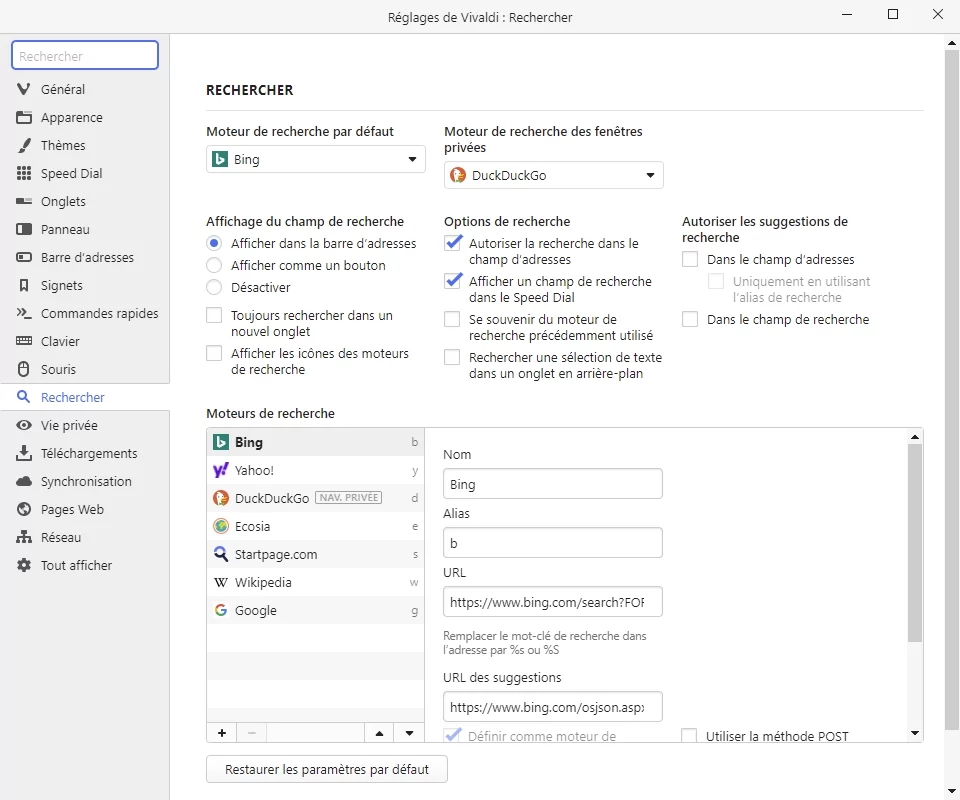Click the Alias field containing b
960x800 pixels.
tap(553, 543)
